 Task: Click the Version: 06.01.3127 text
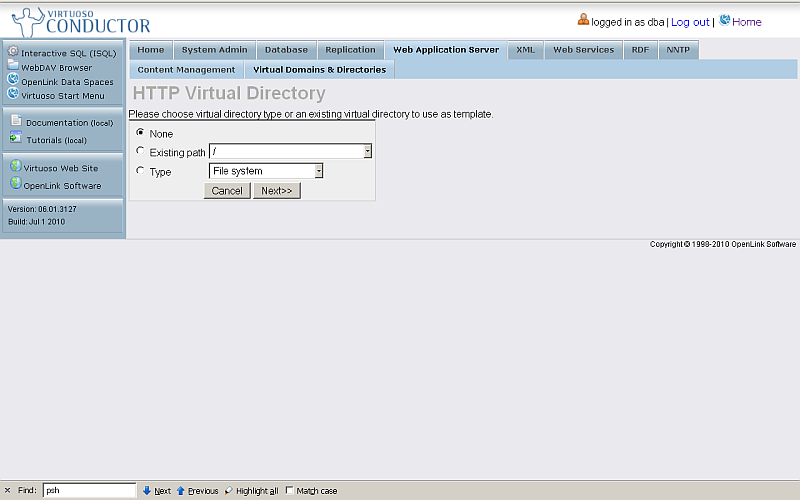tap(42, 209)
